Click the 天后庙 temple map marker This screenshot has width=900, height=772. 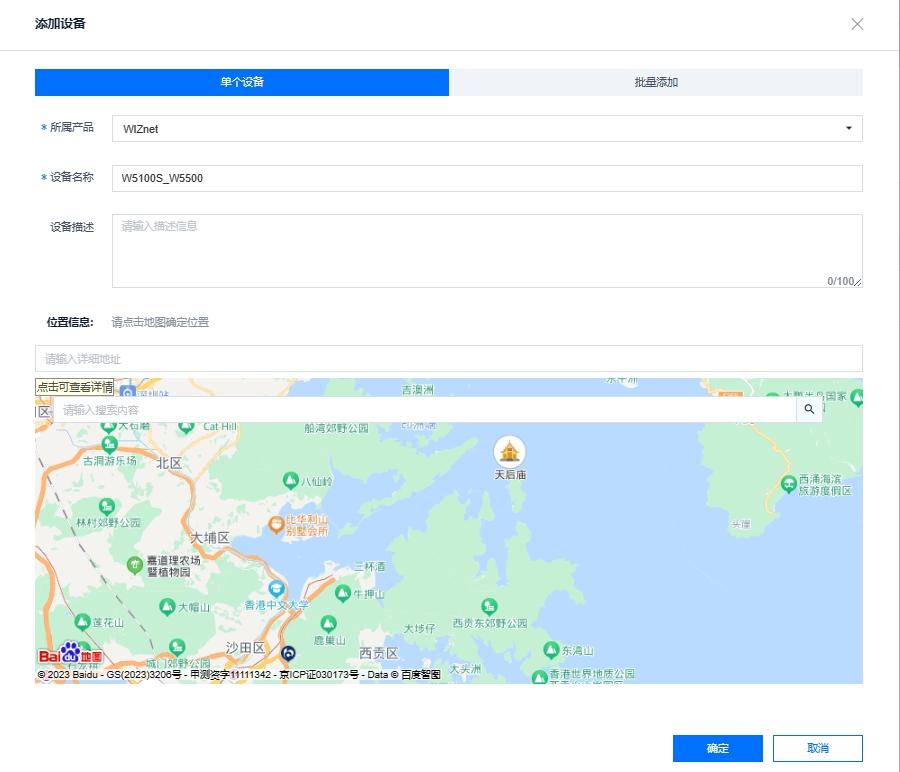tap(511, 451)
